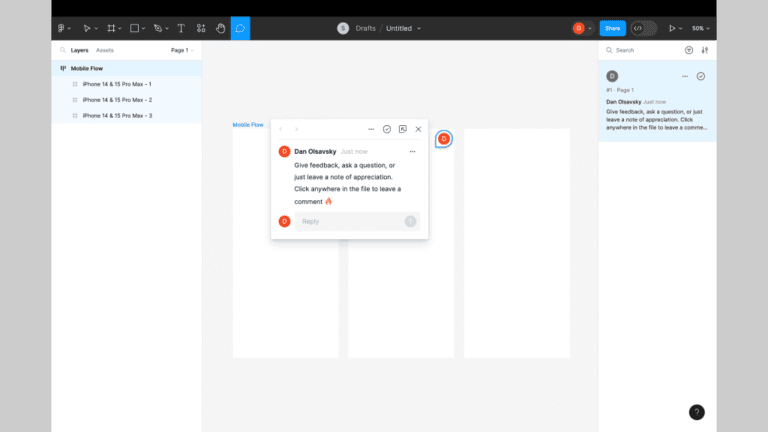Open the message options ellipsis beside Just now
This screenshot has height=432, width=768.
(x=412, y=152)
